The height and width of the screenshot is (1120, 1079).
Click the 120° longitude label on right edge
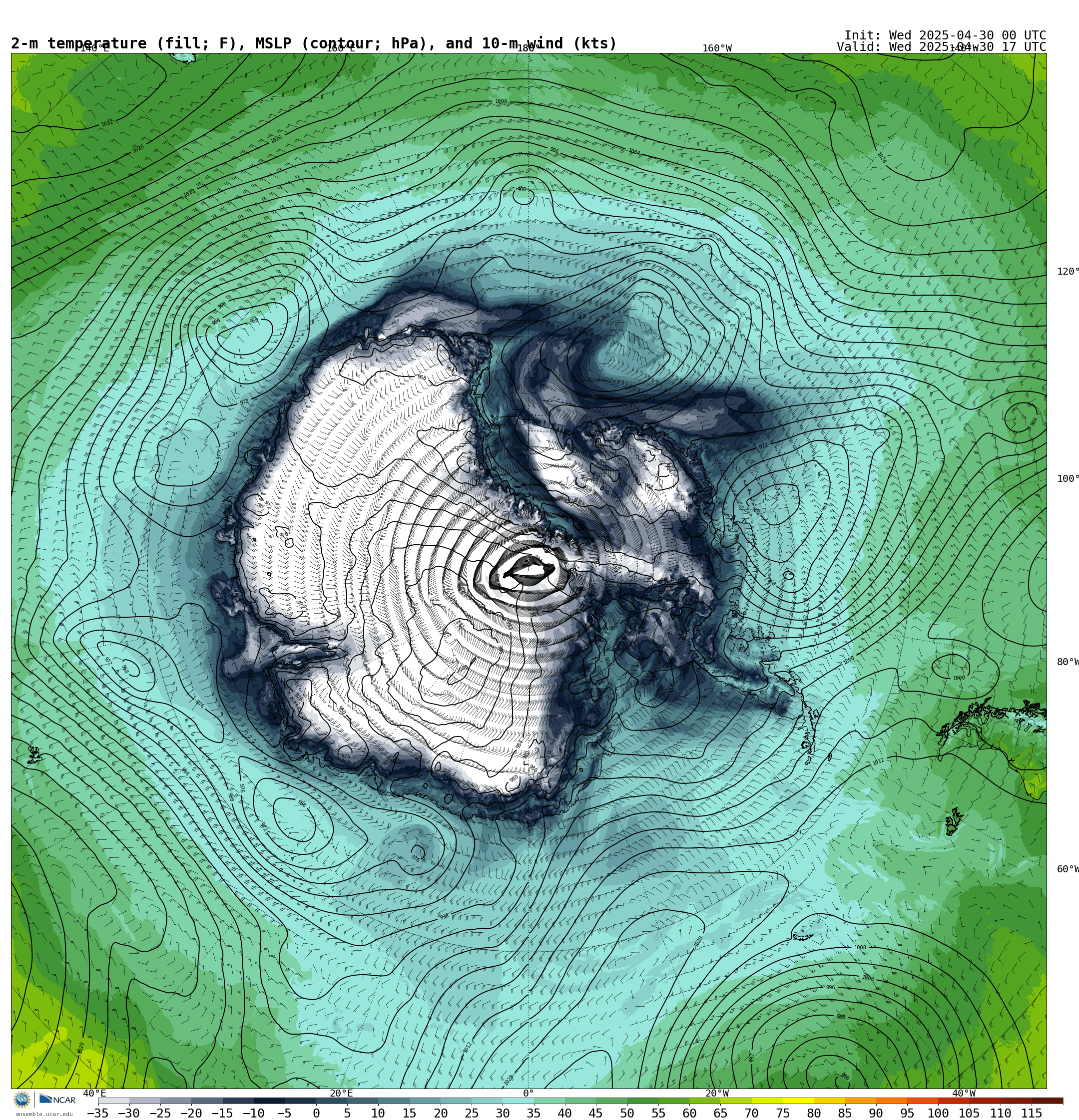(x=1068, y=272)
